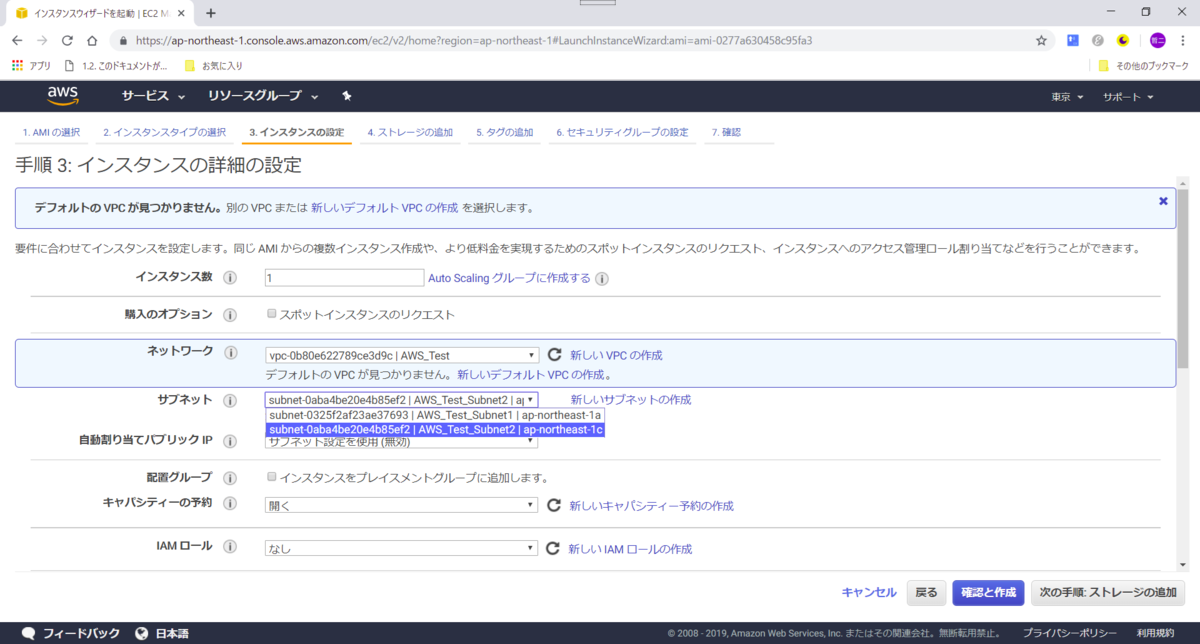Click the pin icon in the AWS navbar

coord(345,95)
